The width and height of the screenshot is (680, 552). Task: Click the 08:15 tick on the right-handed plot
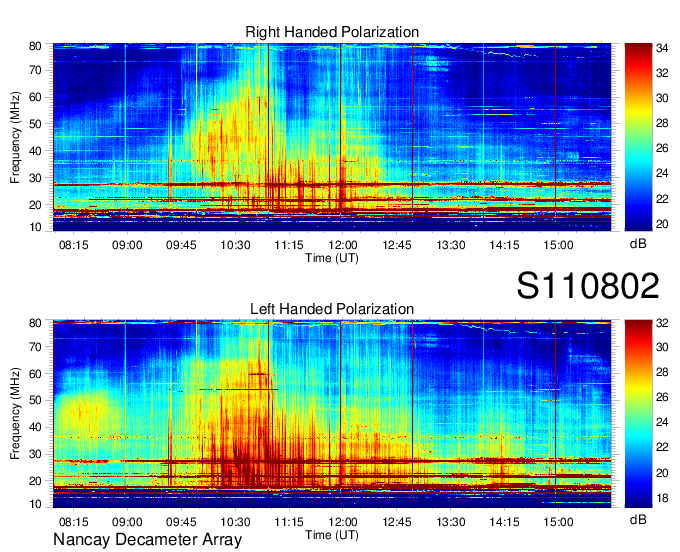click(73, 245)
